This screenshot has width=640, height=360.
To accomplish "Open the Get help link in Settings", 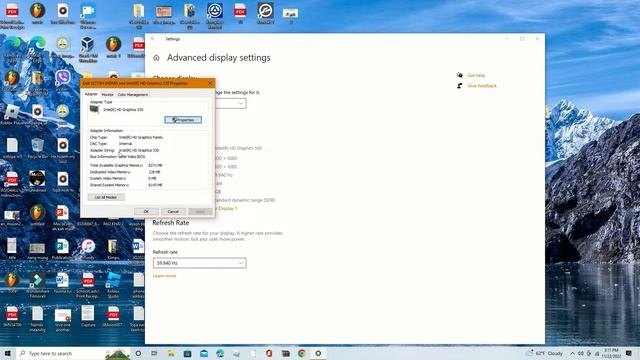I will point(476,76).
